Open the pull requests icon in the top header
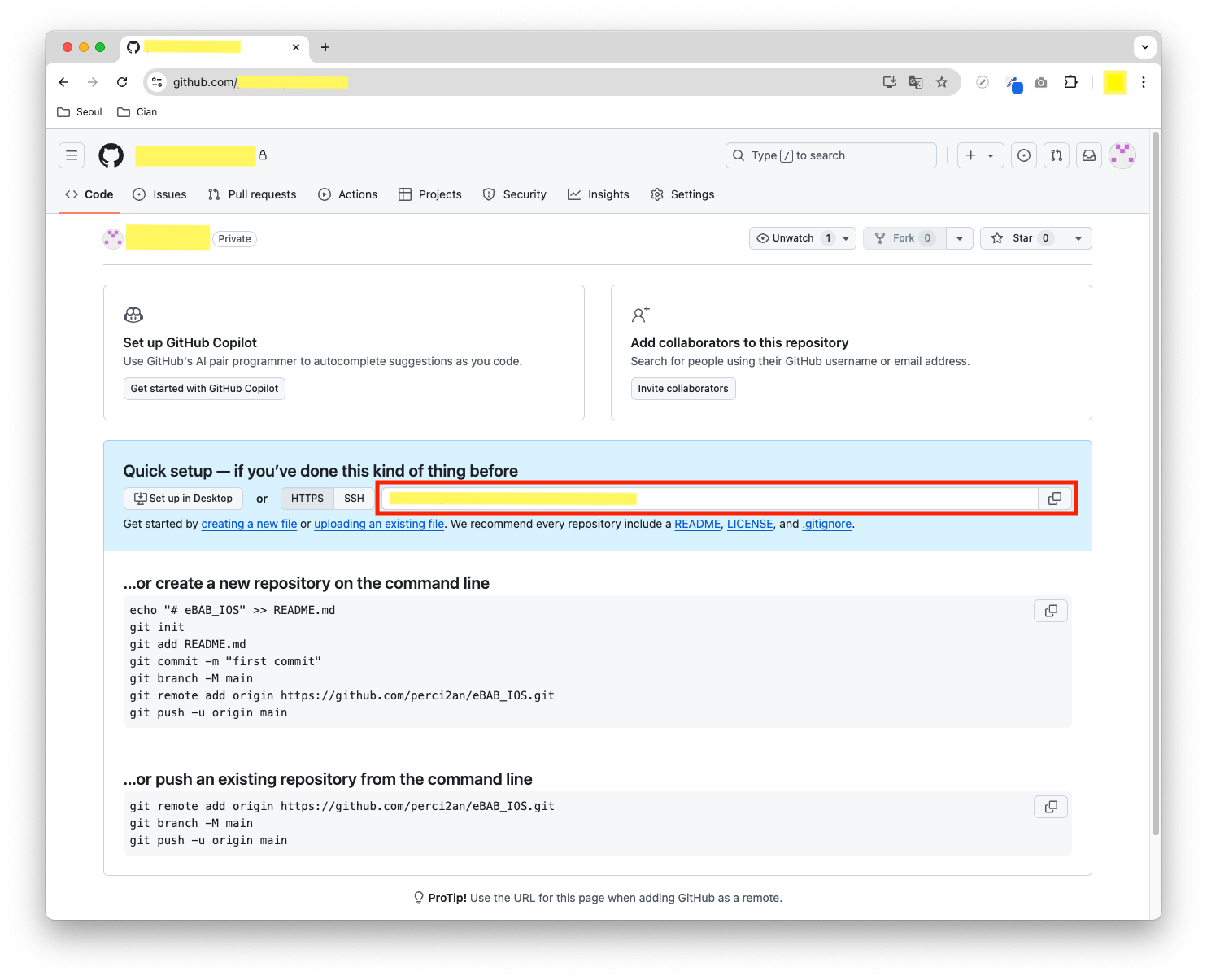The height and width of the screenshot is (980, 1207). tap(1057, 155)
